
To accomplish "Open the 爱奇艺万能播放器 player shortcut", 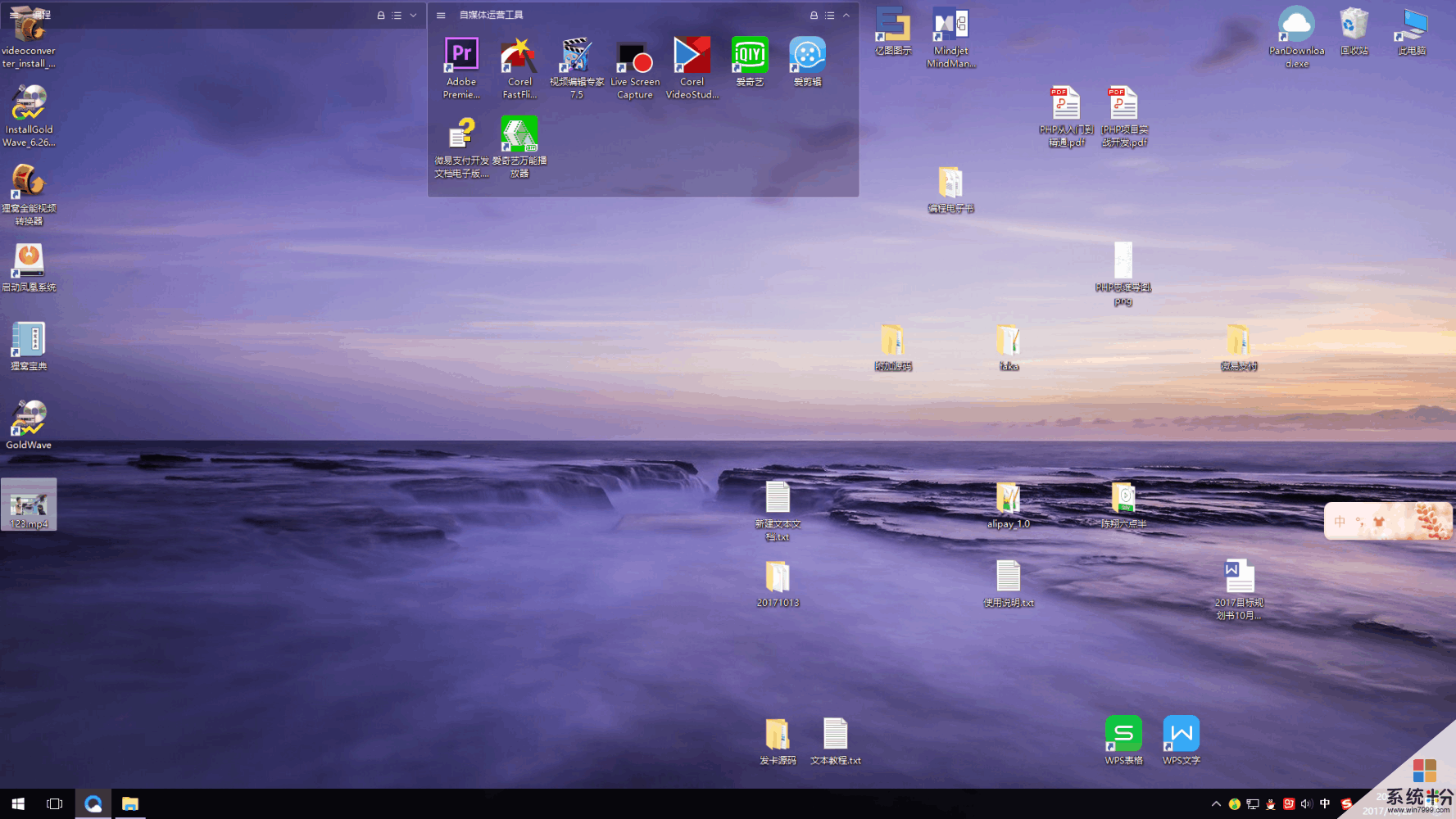I will click(x=519, y=147).
